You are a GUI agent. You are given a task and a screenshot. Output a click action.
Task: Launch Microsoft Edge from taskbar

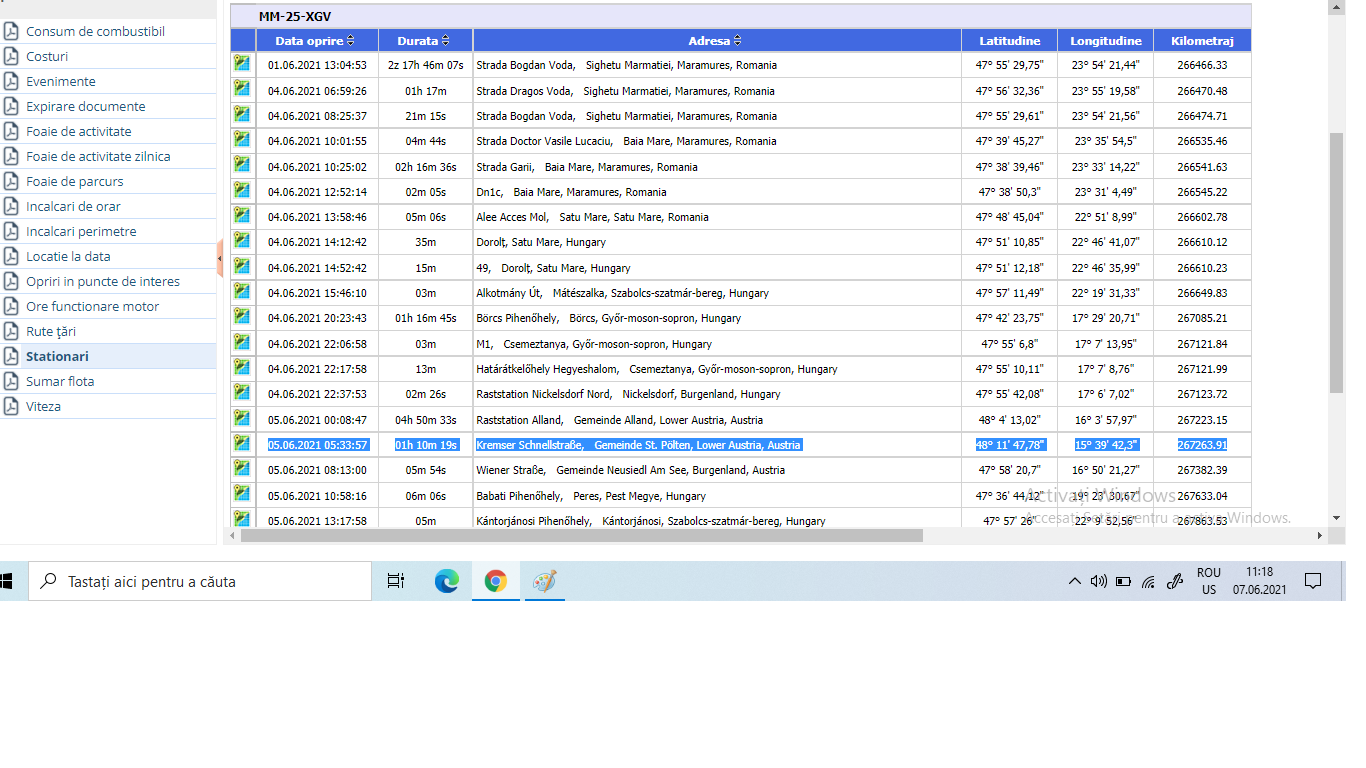click(446, 581)
